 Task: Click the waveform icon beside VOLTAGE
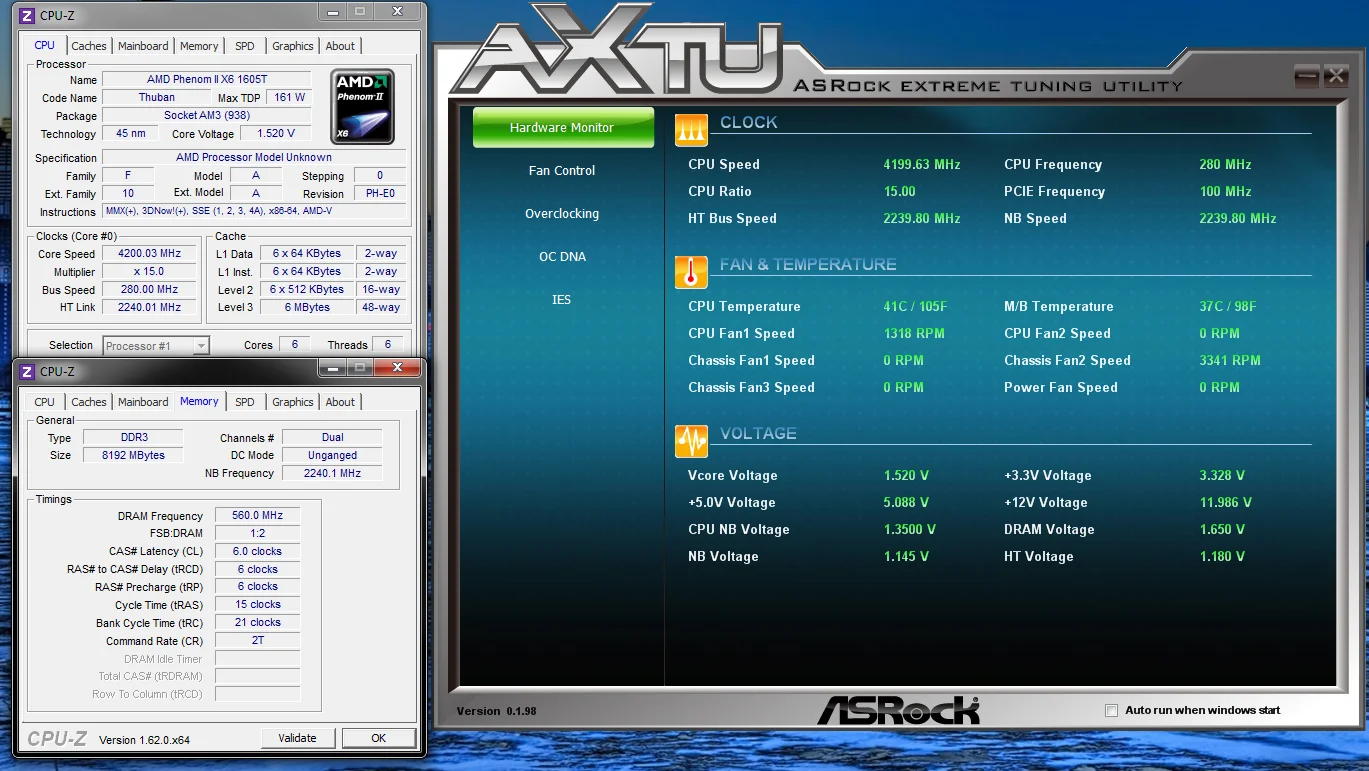[x=691, y=440]
